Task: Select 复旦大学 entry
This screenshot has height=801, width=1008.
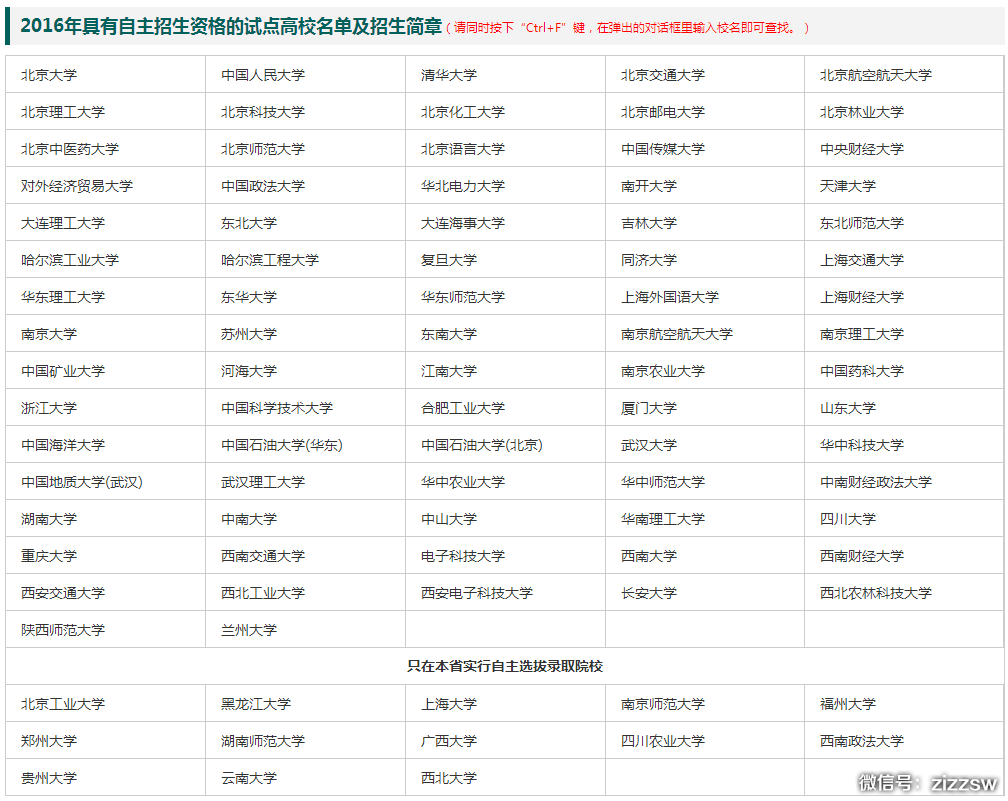Action: coord(449,260)
